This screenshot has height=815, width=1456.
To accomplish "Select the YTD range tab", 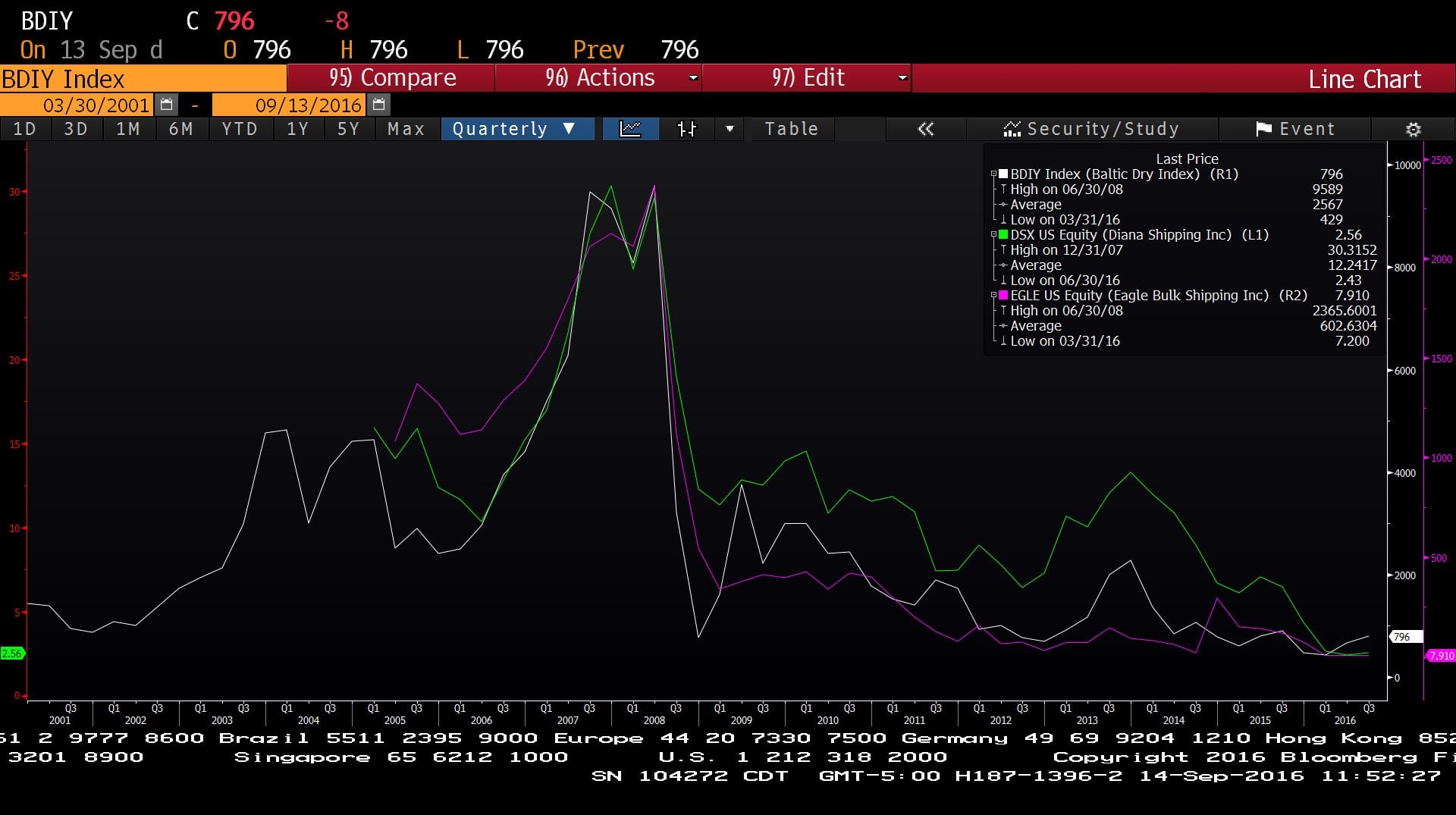I will [240, 129].
